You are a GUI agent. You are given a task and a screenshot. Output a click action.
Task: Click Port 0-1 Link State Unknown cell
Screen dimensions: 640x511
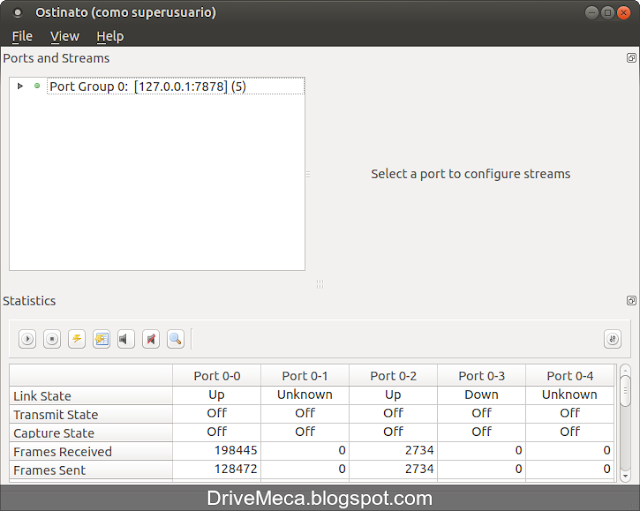(x=305, y=395)
